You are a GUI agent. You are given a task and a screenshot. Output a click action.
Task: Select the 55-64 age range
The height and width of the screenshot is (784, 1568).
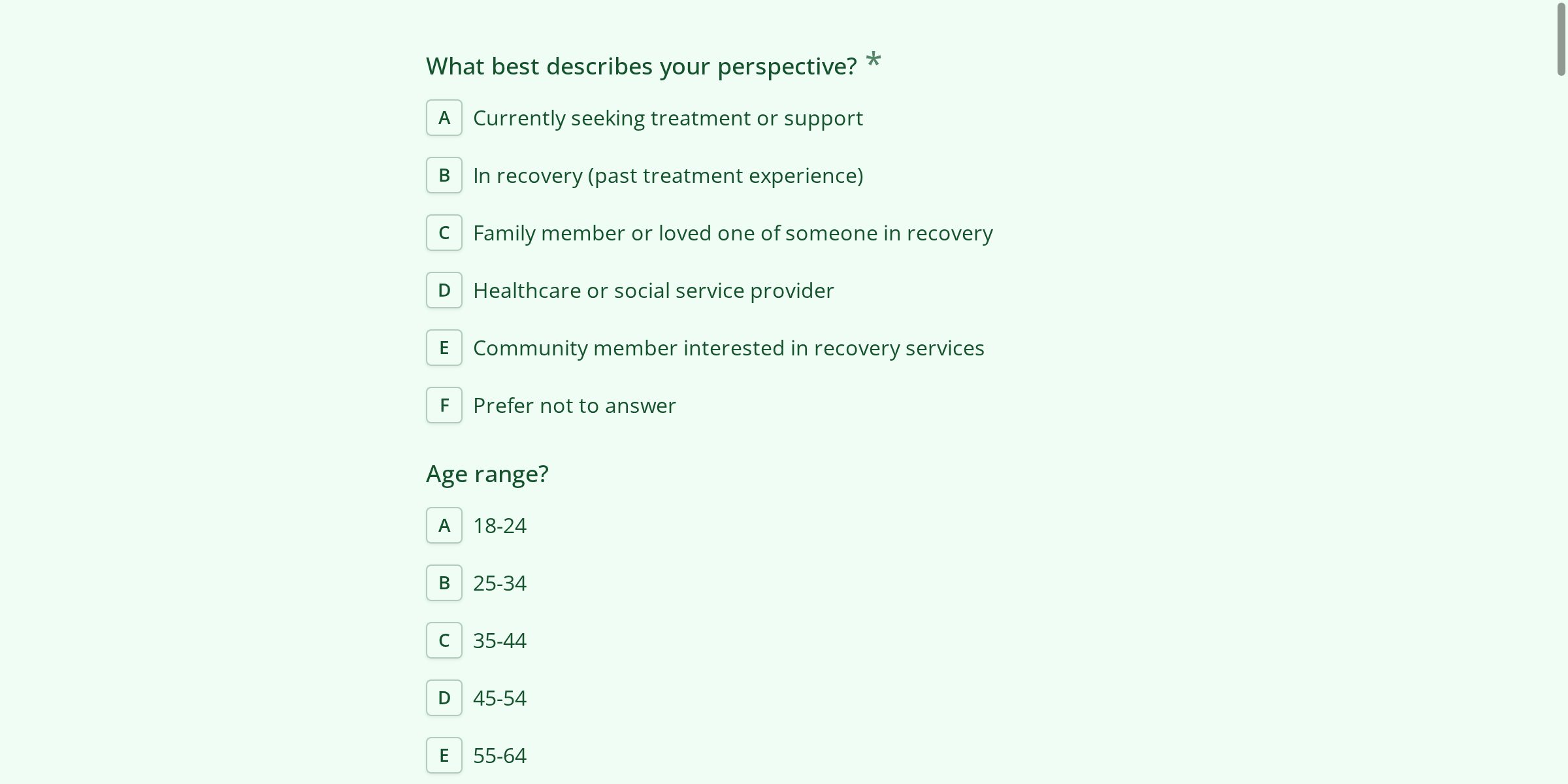pos(500,755)
